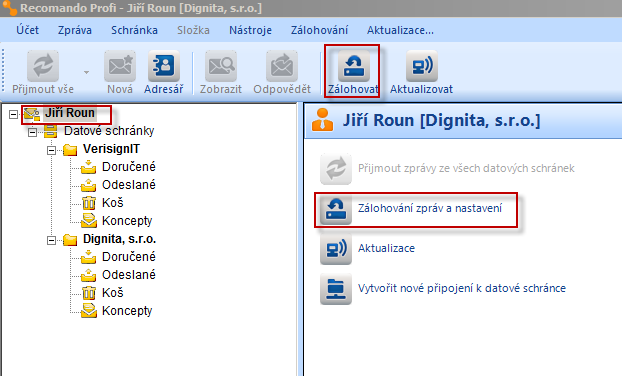Click the new connection network-folder icon

pos(336,289)
